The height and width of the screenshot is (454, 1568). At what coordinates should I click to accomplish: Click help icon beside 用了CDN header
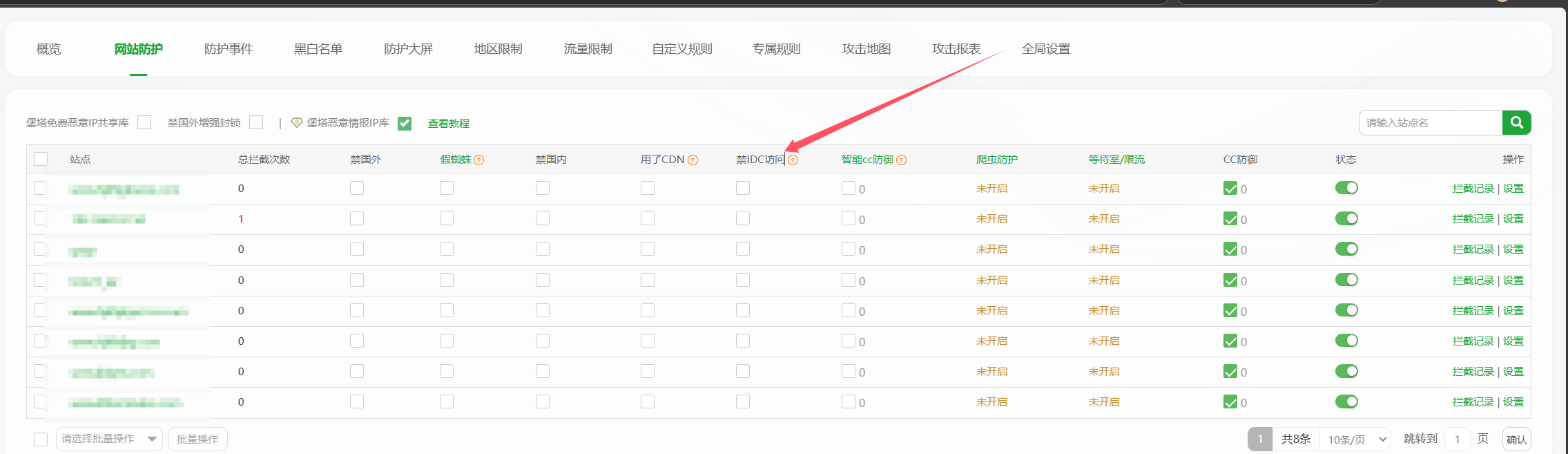pyautogui.click(x=693, y=160)
